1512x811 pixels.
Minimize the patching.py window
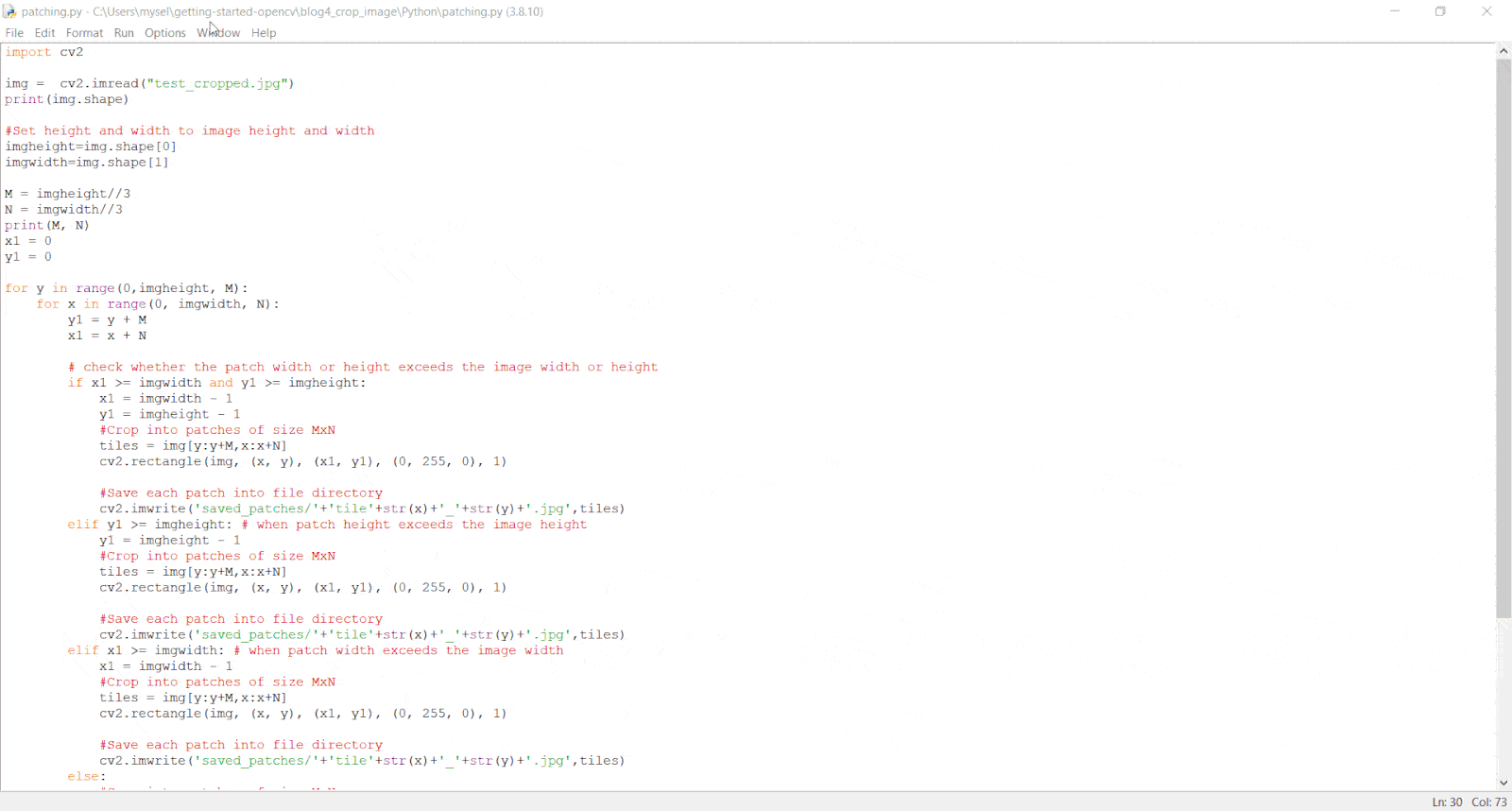pos(1395,11)
